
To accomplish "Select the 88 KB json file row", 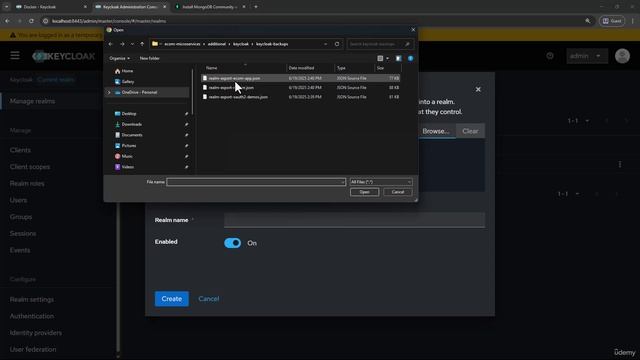I will coord(301,87).
